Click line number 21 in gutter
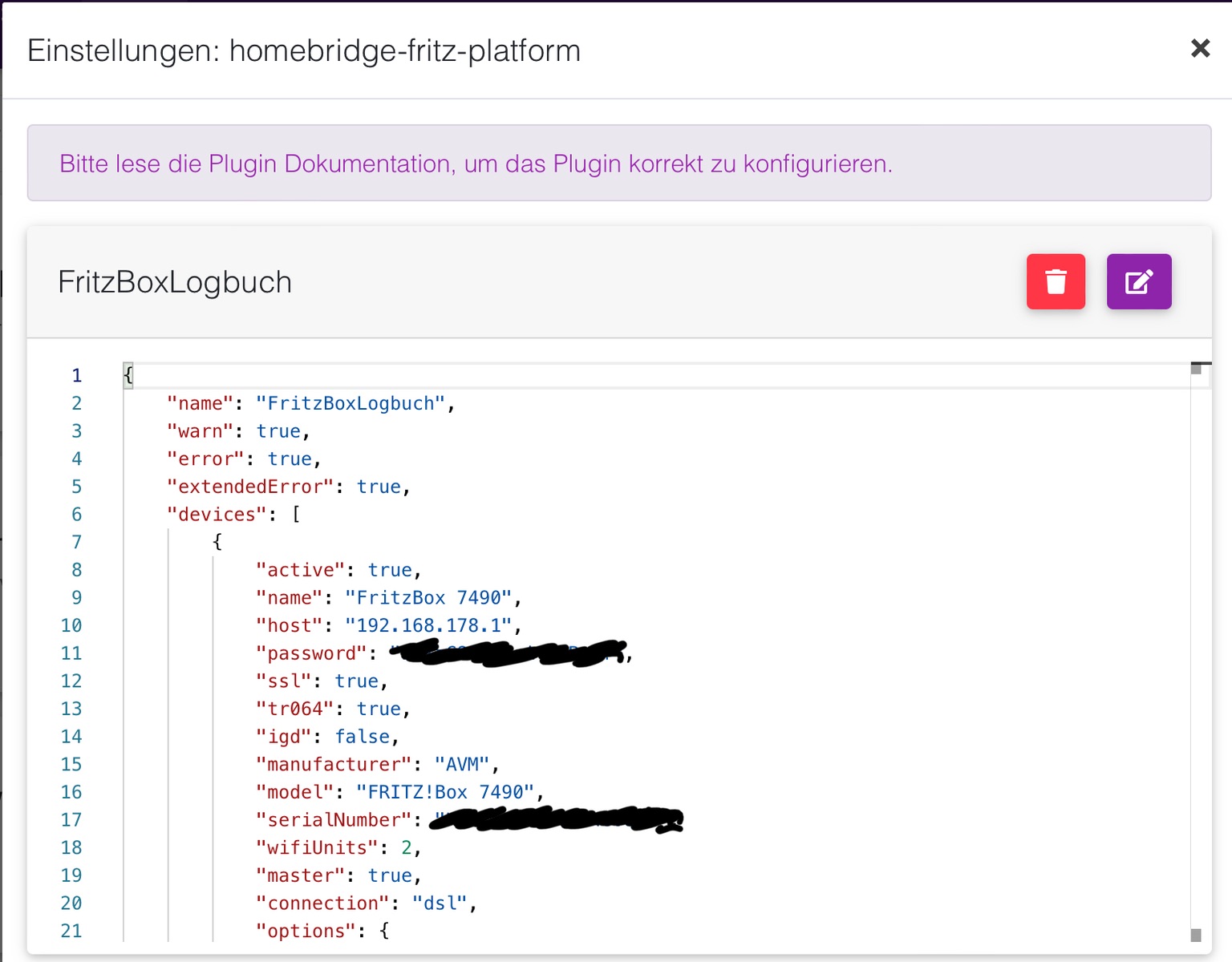The height and width of the screenshot is (962, 1232). [71, 932]
